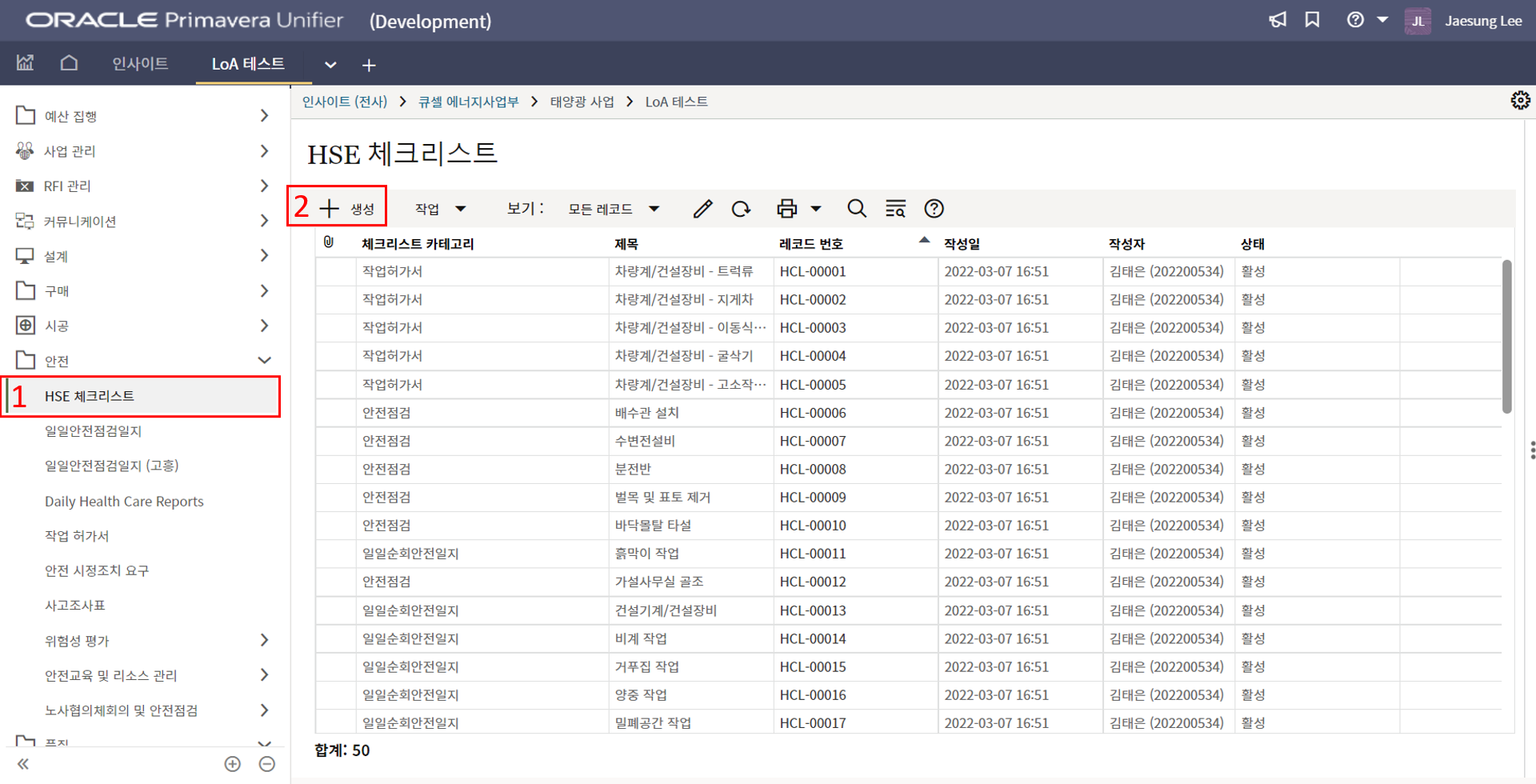1536x784 pixels.
Task: Sort by the 레코드 번호 column header
Action: (x=811, y=244)
